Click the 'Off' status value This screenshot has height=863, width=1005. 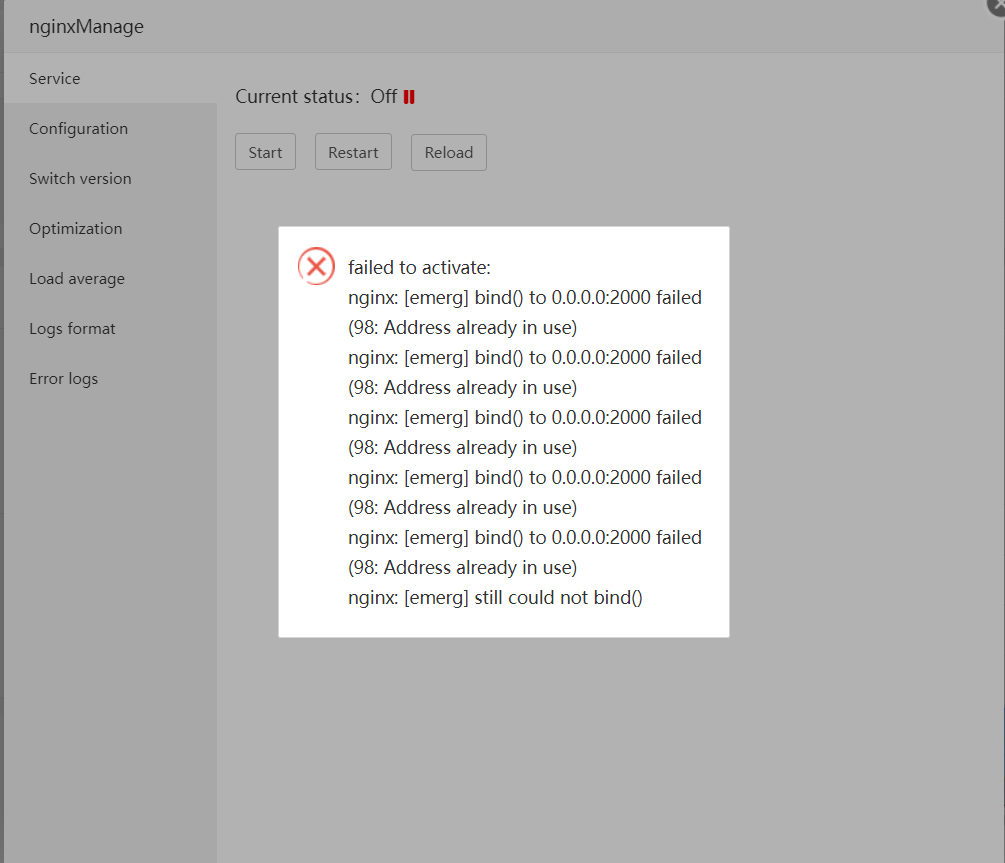click(x=384, y=97)
